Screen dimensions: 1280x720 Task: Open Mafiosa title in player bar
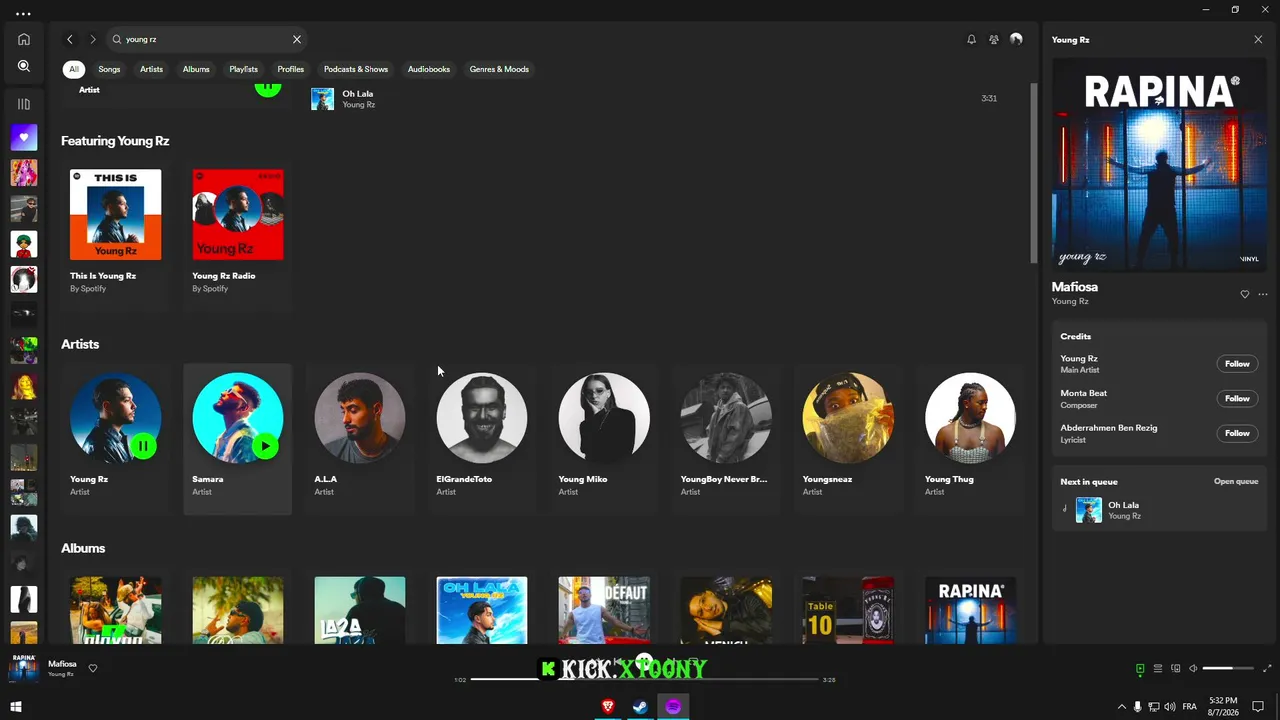[x=62, y=664]
